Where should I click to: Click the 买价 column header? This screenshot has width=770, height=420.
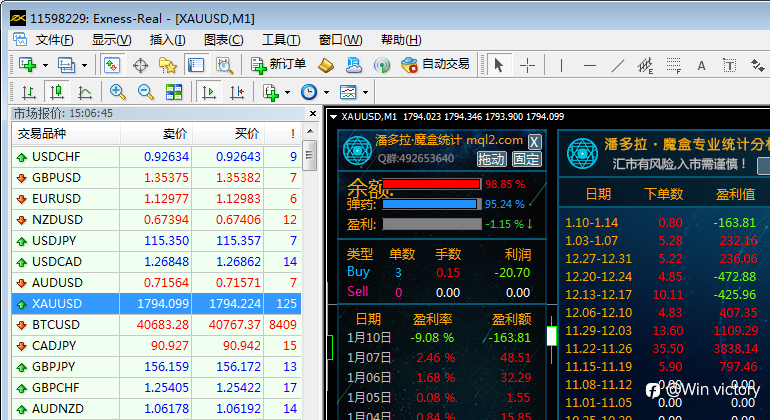[x=228, y=134]
